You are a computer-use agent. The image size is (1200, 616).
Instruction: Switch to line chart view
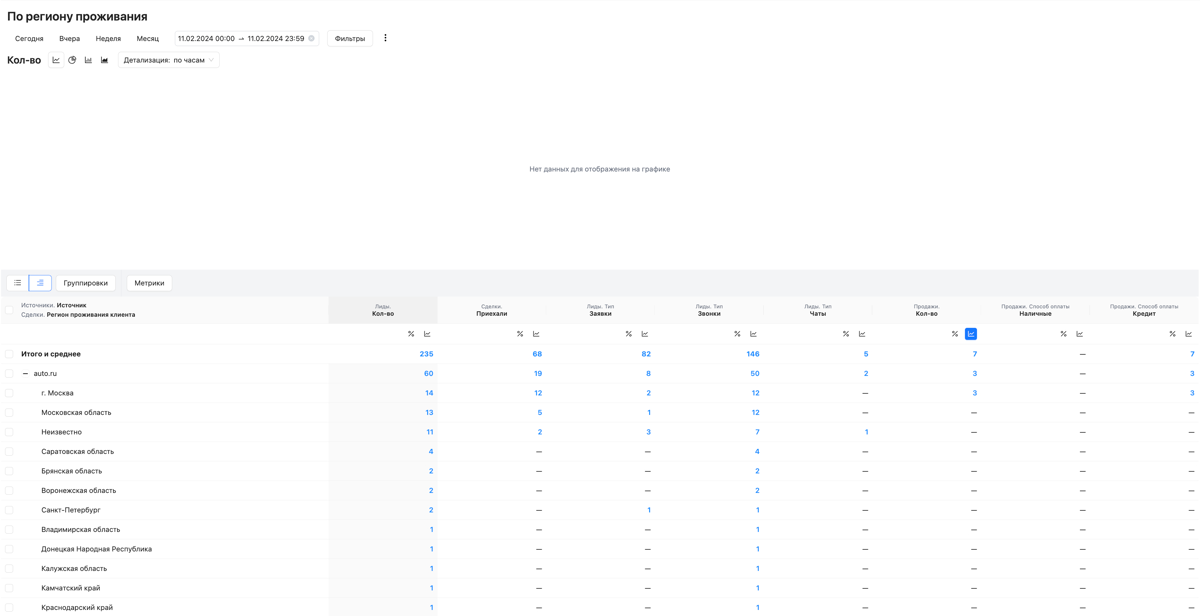point(56,60)
